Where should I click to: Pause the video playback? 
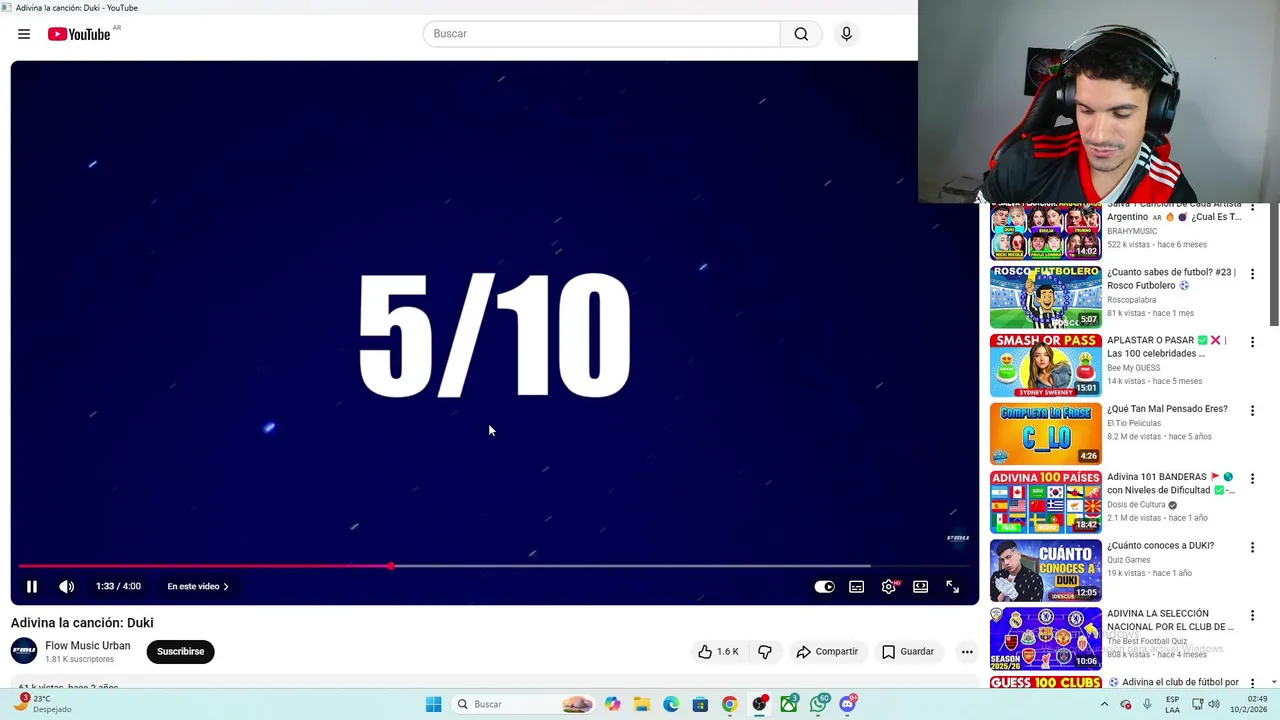32,587
